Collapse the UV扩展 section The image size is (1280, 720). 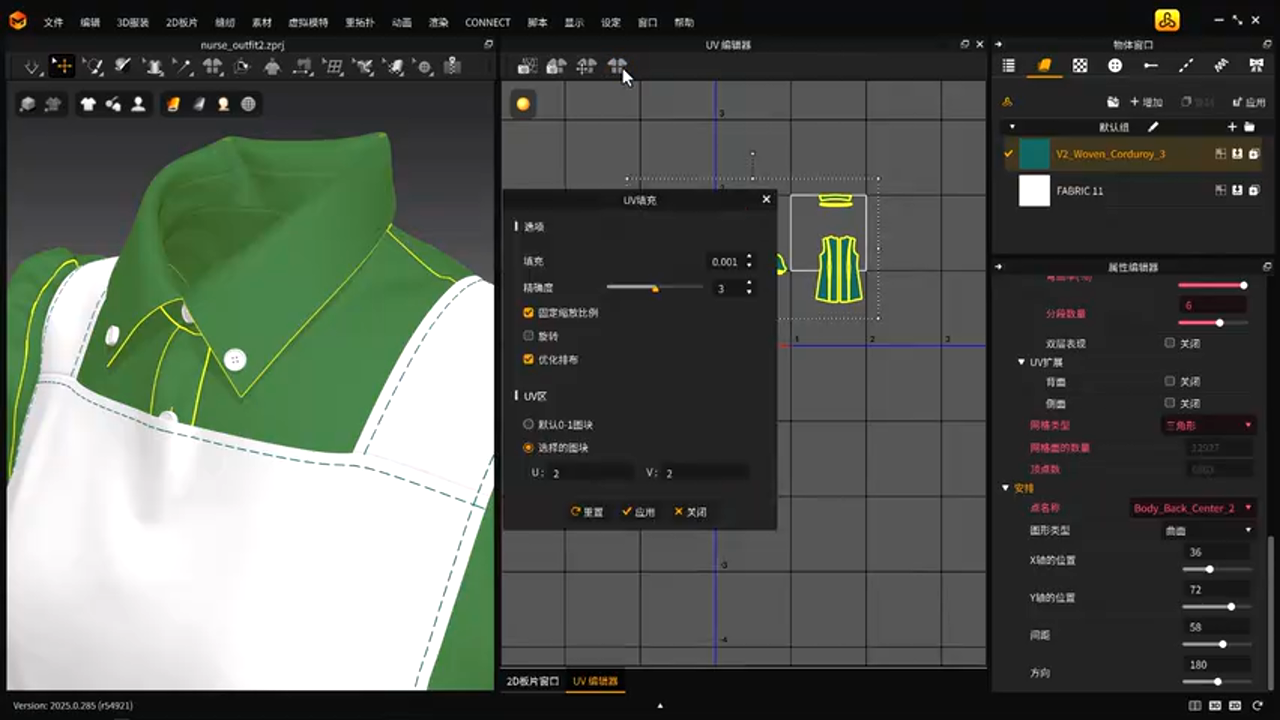pyautogui.click(x=1021, y=362)
